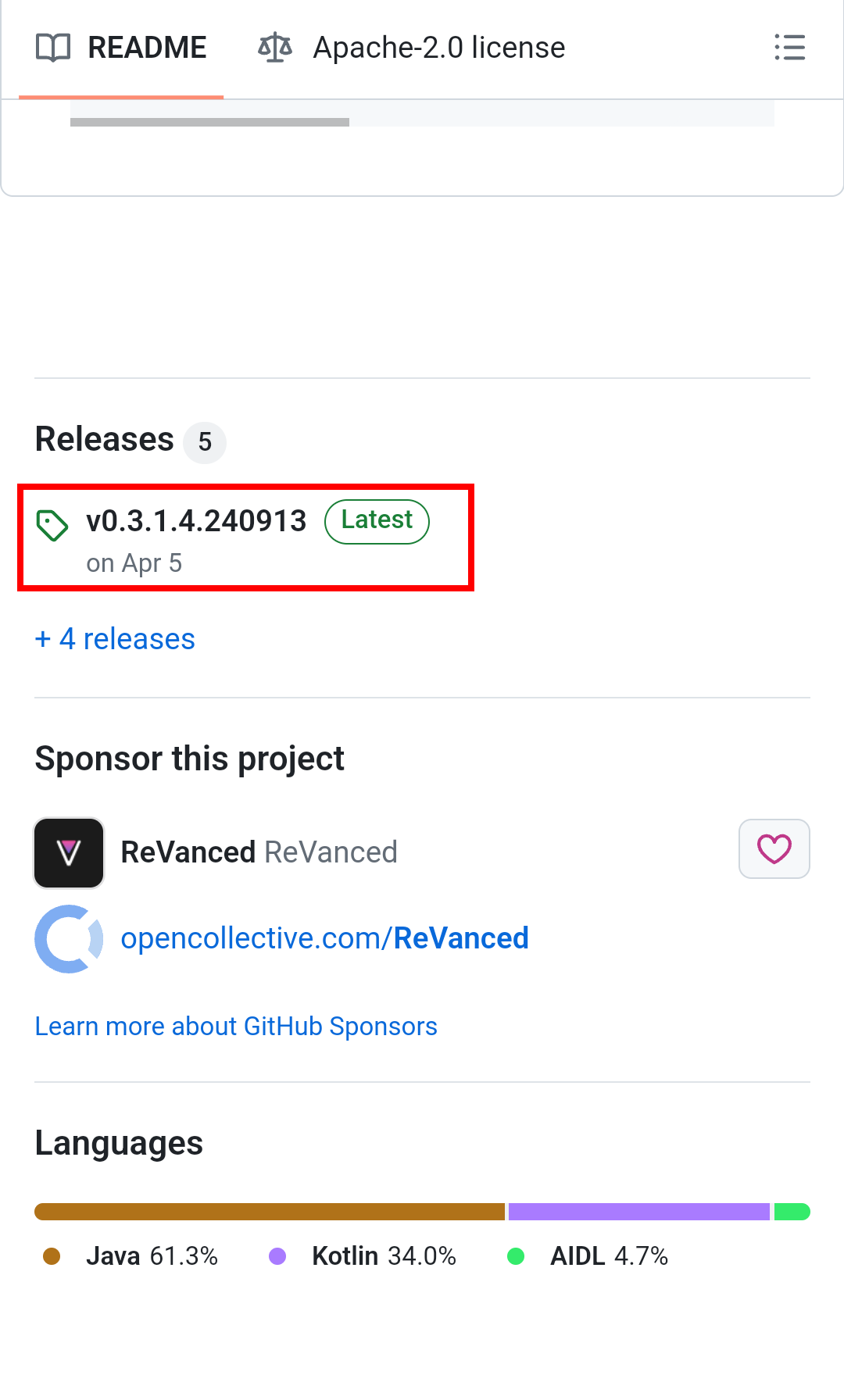The width and height of the screenshot is (844, 1400).
Task: Click the sponsor heart button
Action: tap(774, 848)
